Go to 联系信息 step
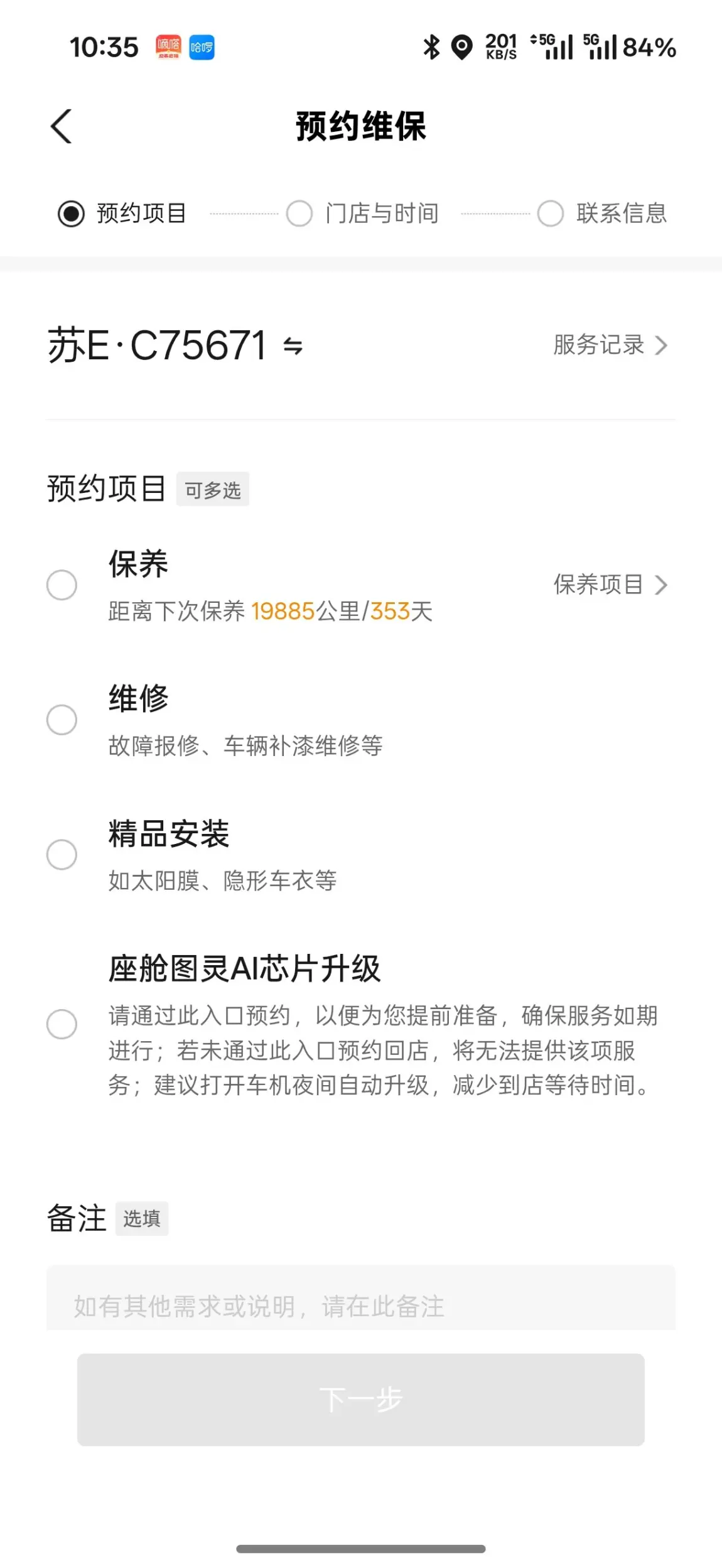Viewport: 722px width, 1568px height. [x=603, y=214]
